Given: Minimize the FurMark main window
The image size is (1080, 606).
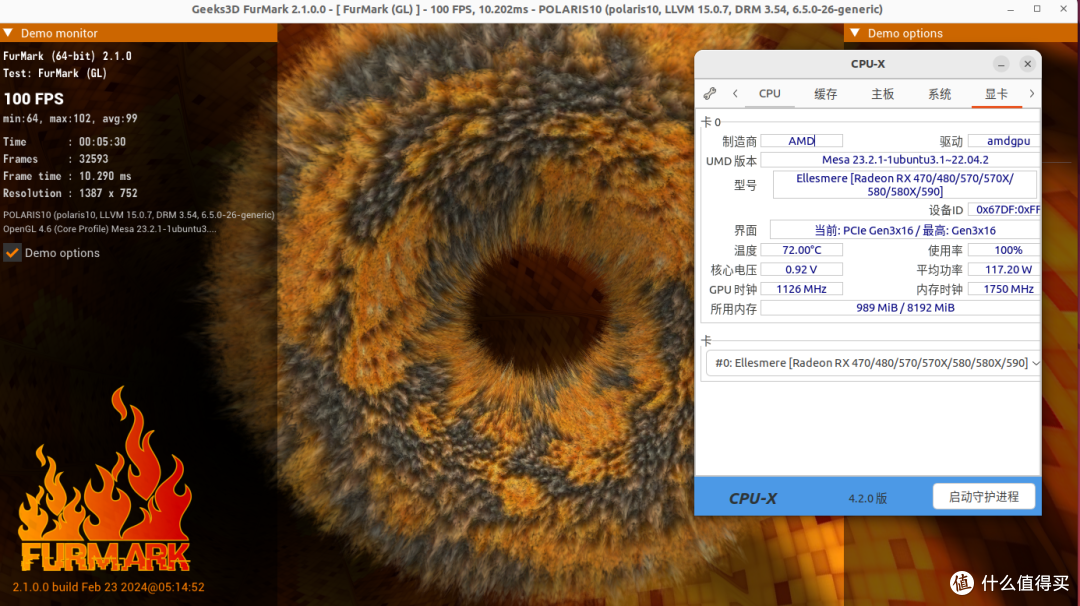Looking at the screenshot, I should point(1010,10).
